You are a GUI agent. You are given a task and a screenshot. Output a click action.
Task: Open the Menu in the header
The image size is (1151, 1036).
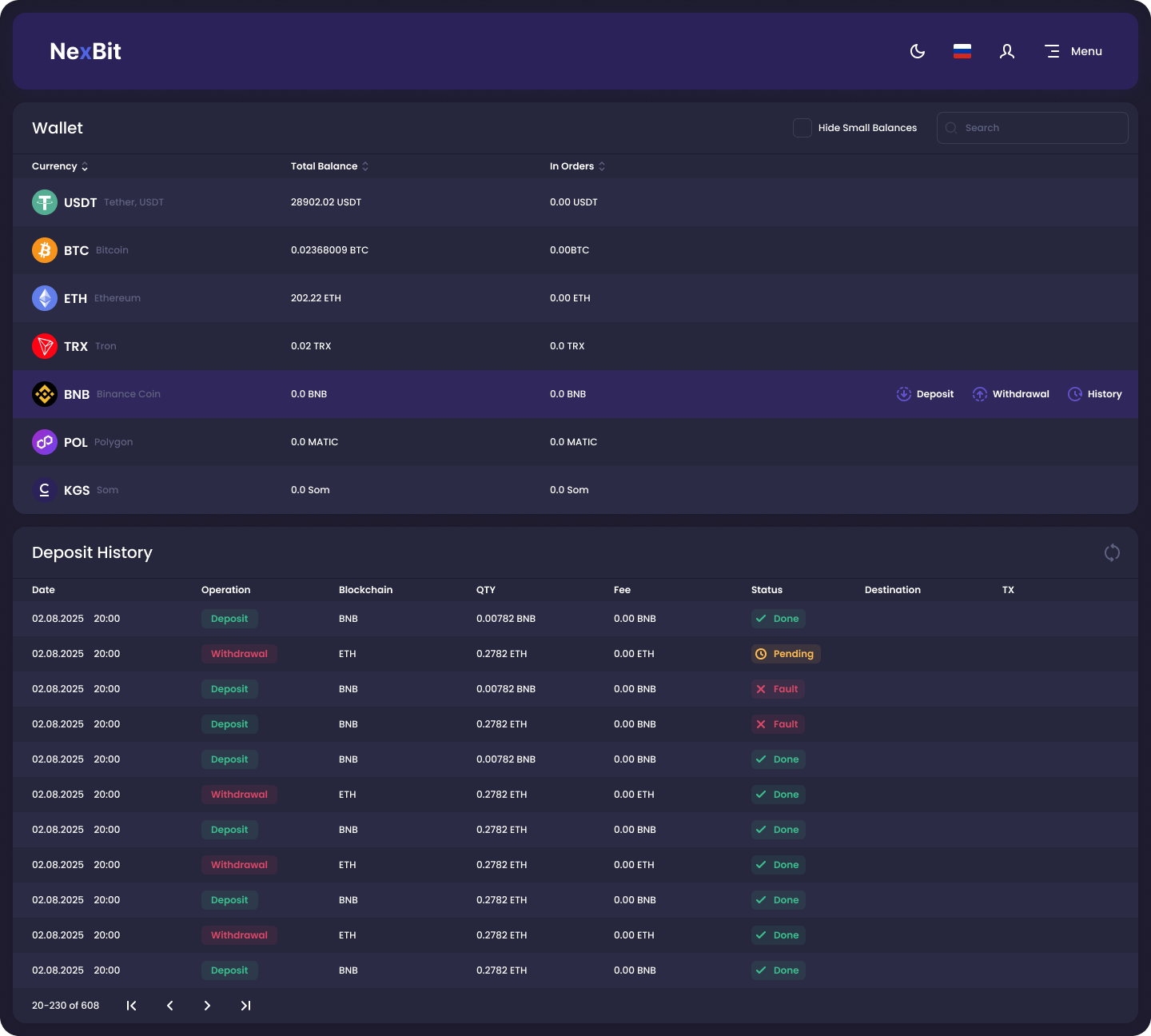(1073, 50)
